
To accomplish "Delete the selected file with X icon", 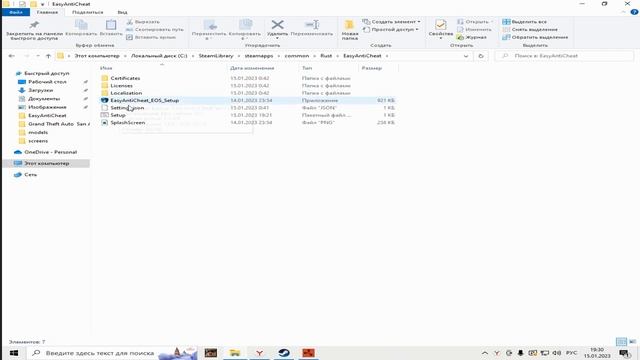I will point(278,29).
